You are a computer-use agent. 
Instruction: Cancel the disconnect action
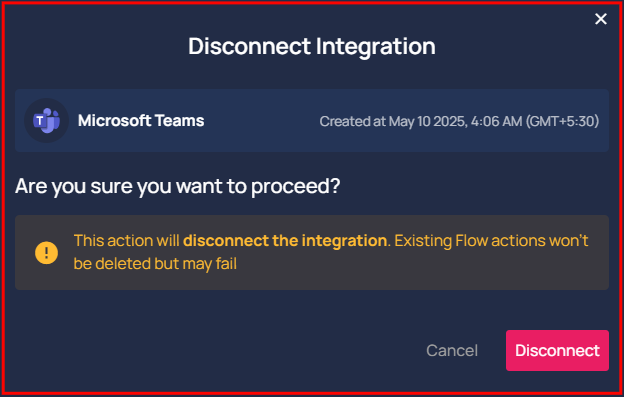452,350
